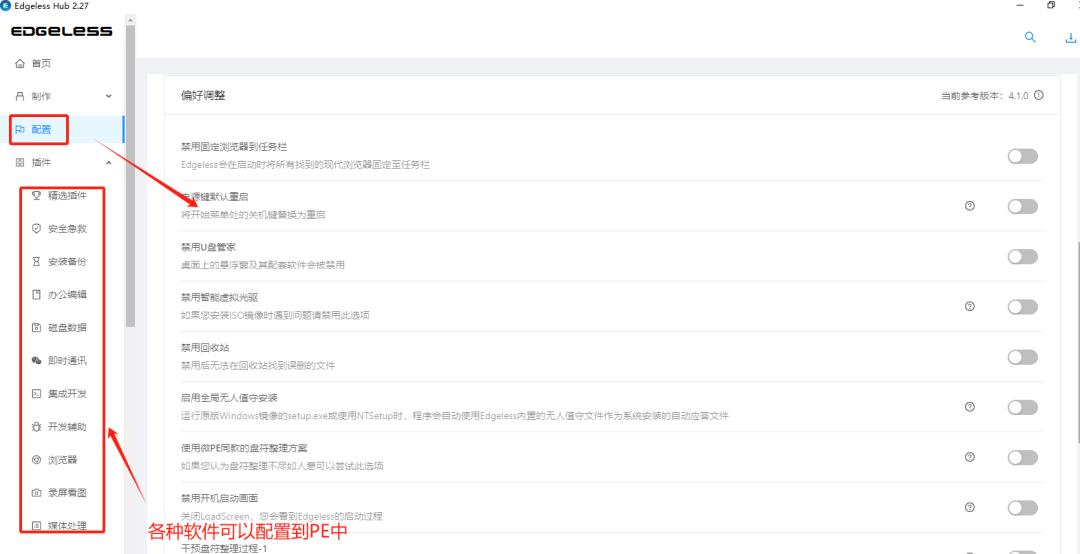Expand the 制作 menu chevron
Viewport: 1080px width, 554px height.
108,96
